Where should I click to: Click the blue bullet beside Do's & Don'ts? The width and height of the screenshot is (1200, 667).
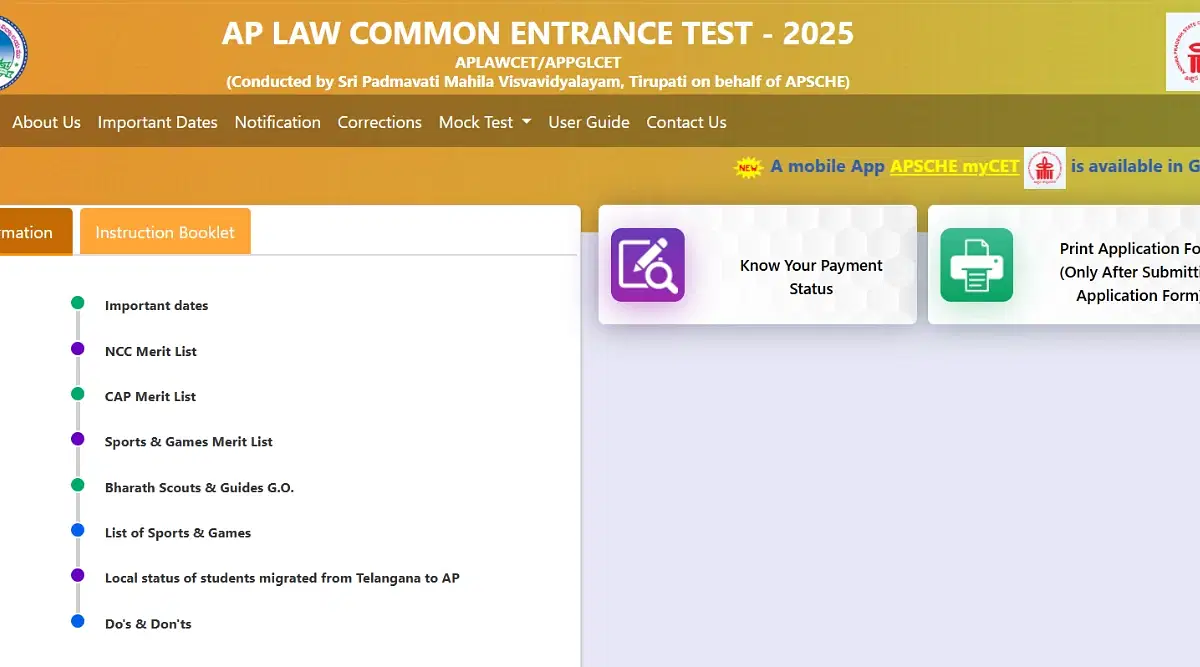[78, 621]
